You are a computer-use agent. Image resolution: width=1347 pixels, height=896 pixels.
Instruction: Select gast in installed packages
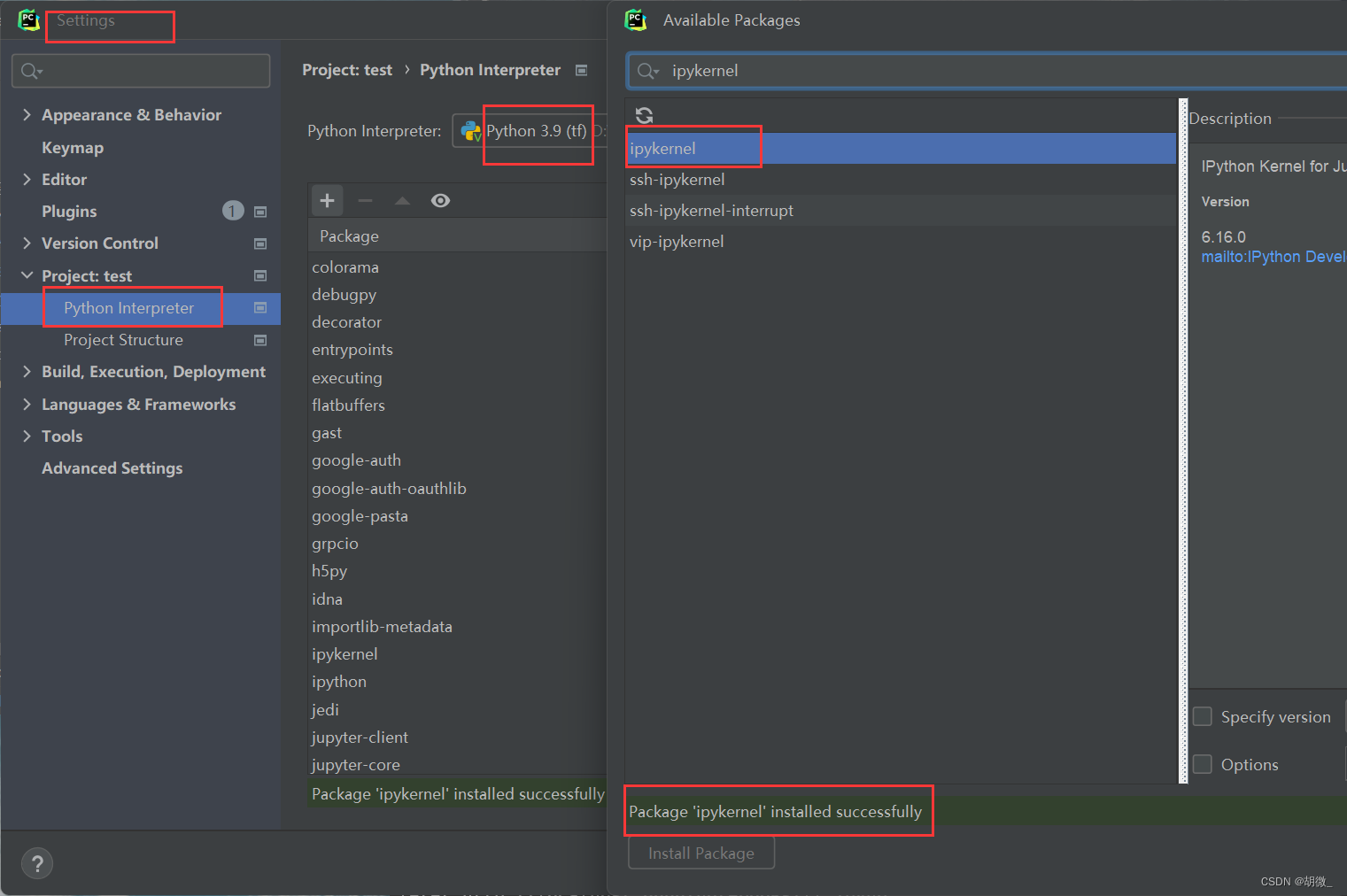coord(457,433)
